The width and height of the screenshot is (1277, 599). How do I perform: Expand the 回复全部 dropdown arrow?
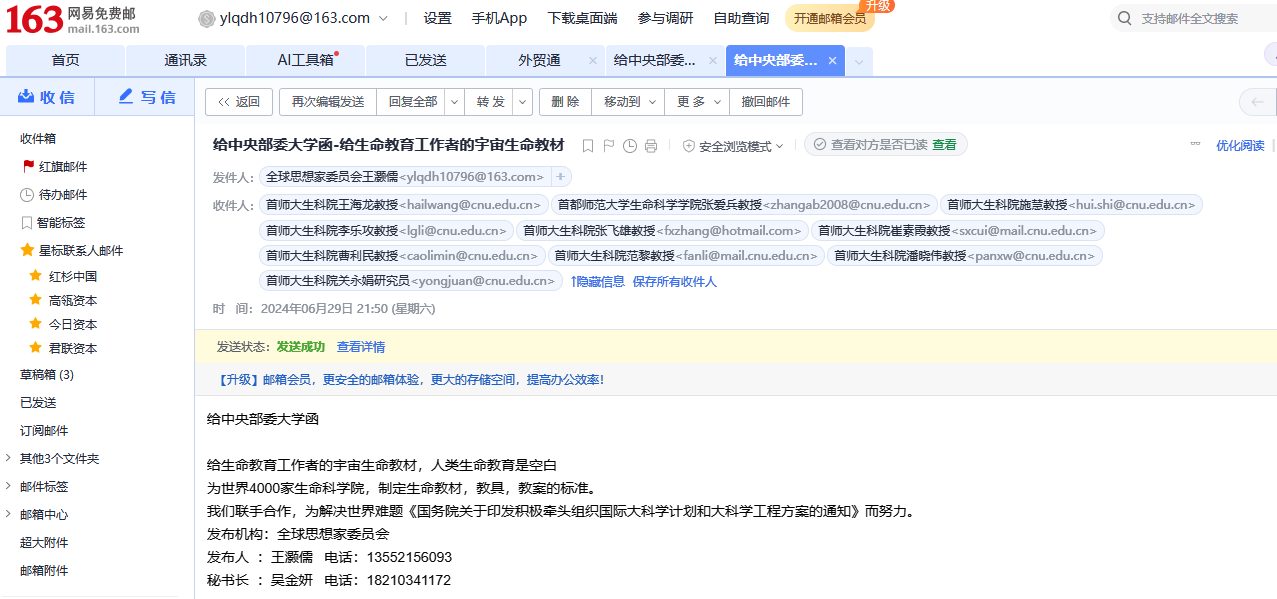(454, 102)
